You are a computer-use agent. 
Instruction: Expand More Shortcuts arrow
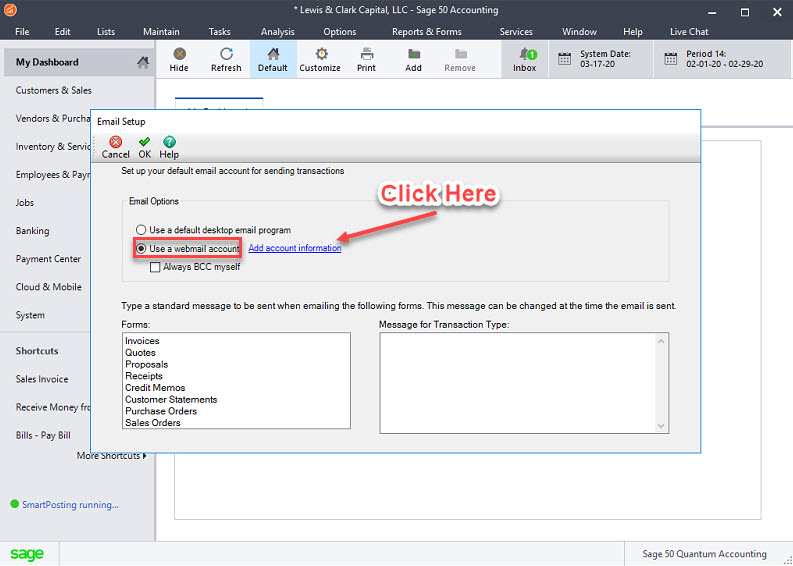[145, 456]
